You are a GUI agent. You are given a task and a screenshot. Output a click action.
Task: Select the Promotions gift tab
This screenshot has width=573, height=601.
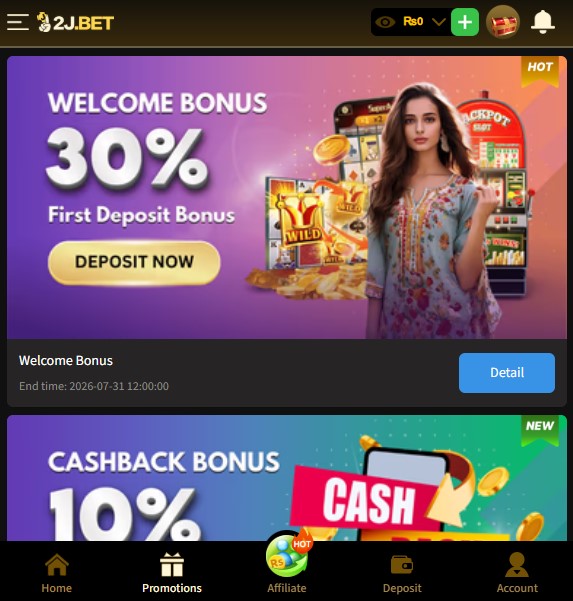pos(172,573)
